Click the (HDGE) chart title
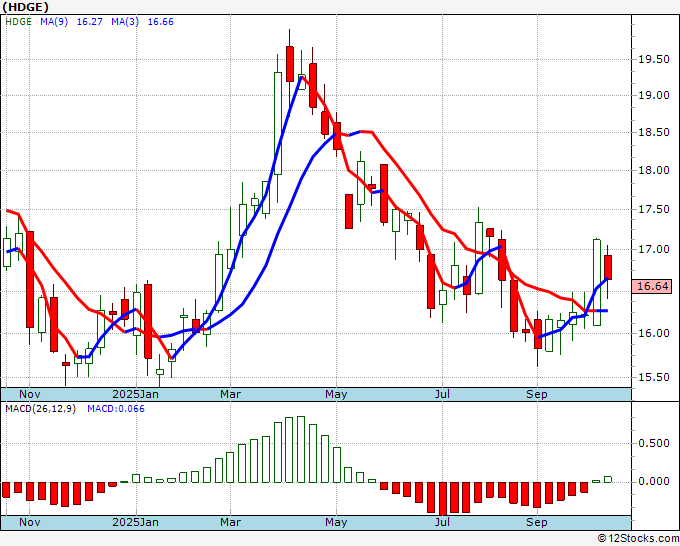This screenshot has width=680, height=546. [x=28, y=7]
